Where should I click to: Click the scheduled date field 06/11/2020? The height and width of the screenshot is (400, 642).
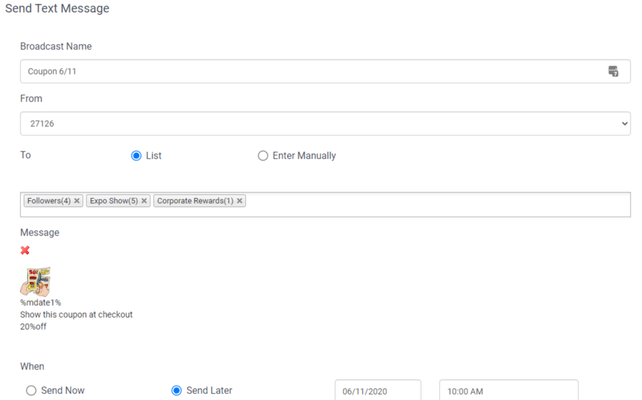(x=377, y=390)
